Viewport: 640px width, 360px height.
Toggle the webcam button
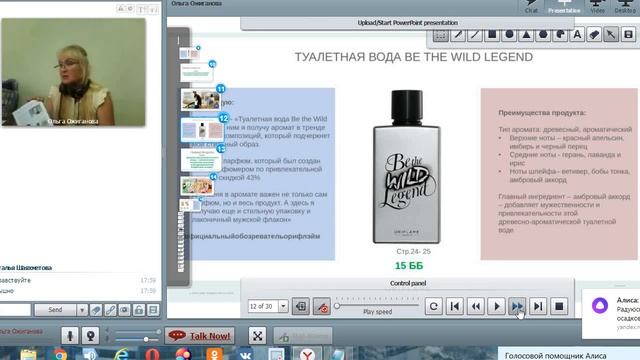point(90,336)
